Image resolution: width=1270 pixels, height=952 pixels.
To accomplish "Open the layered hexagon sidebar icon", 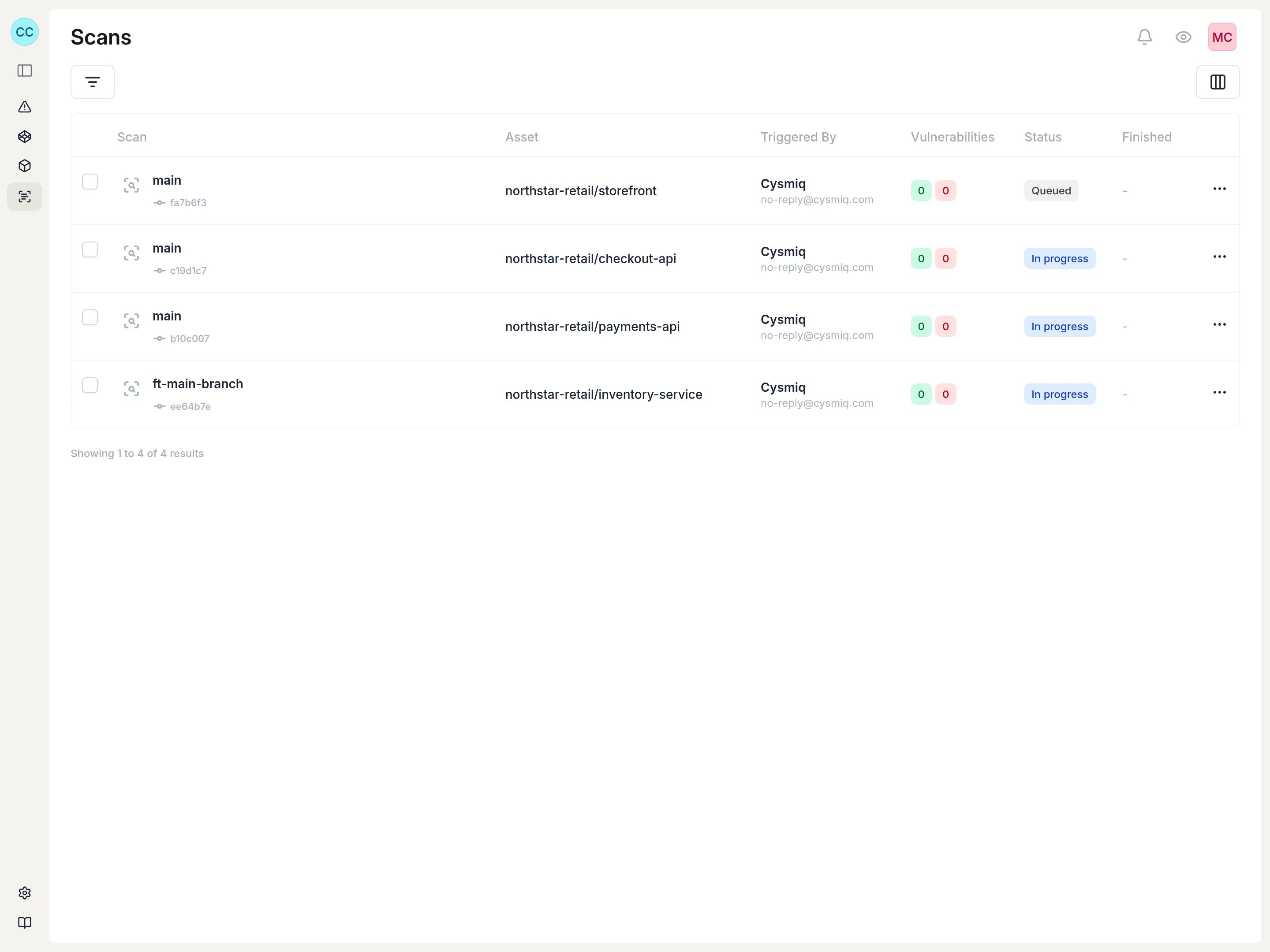I will pos(25,137).
